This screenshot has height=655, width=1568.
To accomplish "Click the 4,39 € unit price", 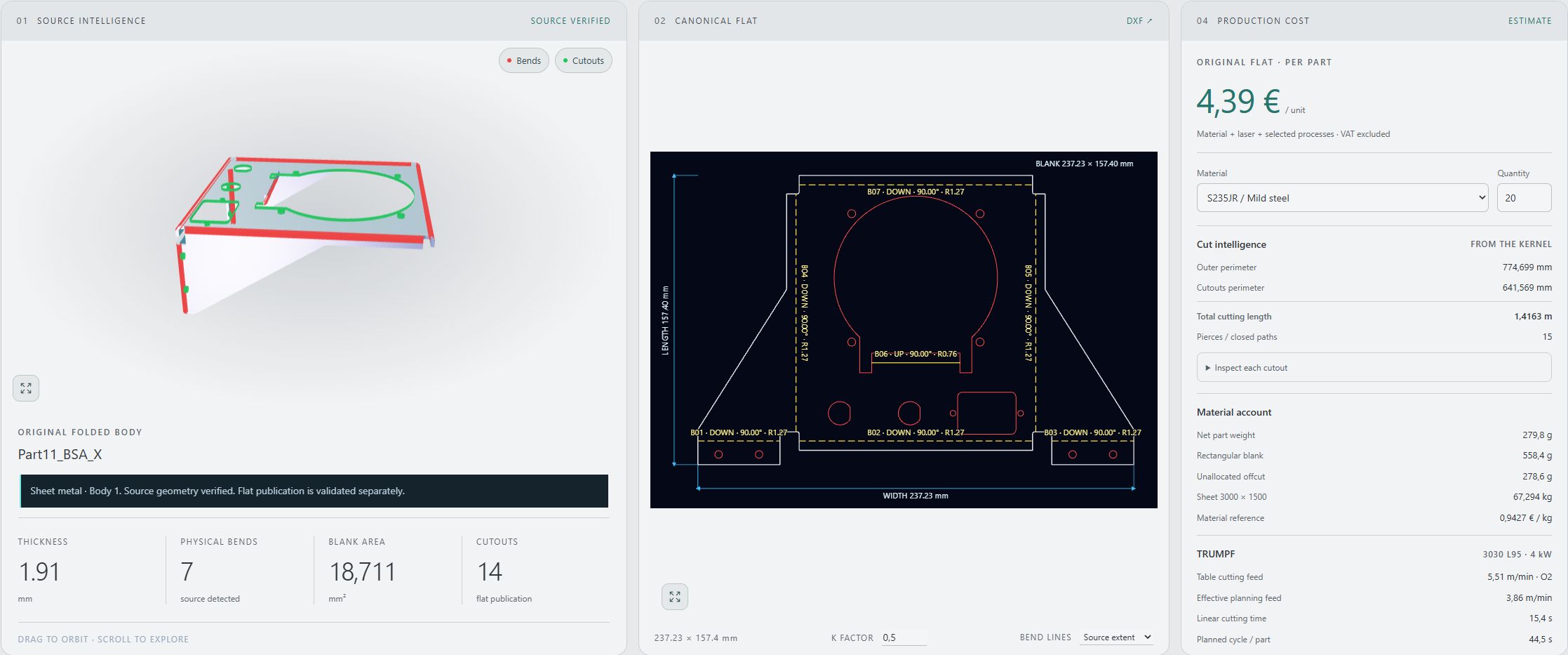I will pyautogui.click(x=1238, y=101).
